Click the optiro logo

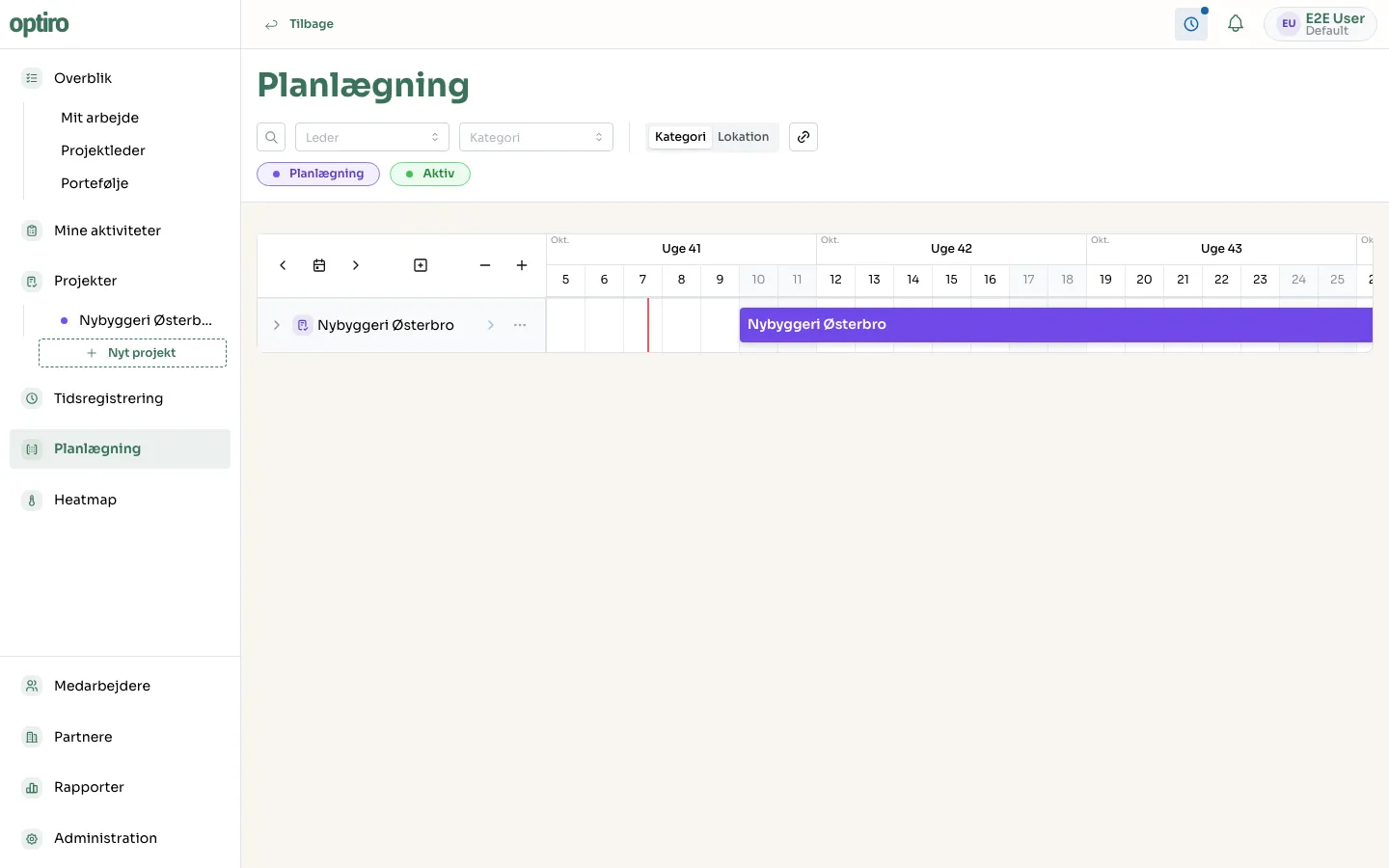coord(40,24)
